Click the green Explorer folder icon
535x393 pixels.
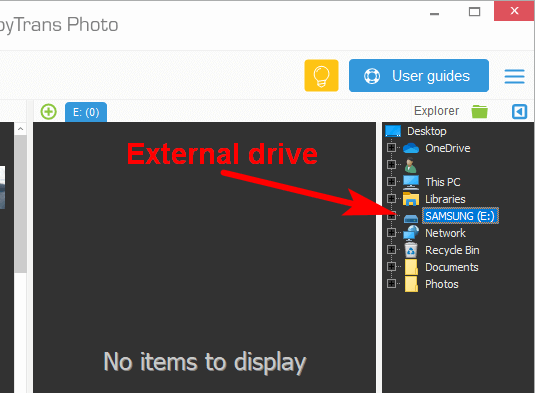tap(479, 112)
